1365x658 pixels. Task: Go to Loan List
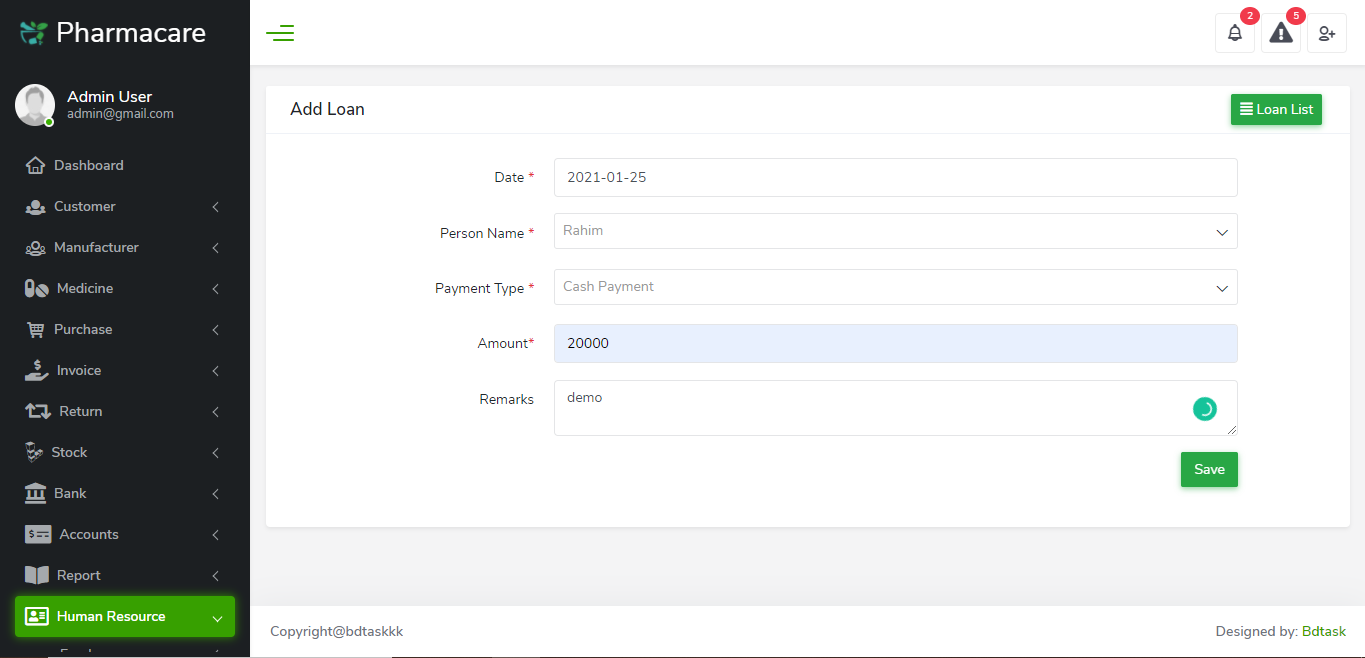point(1275,109)
